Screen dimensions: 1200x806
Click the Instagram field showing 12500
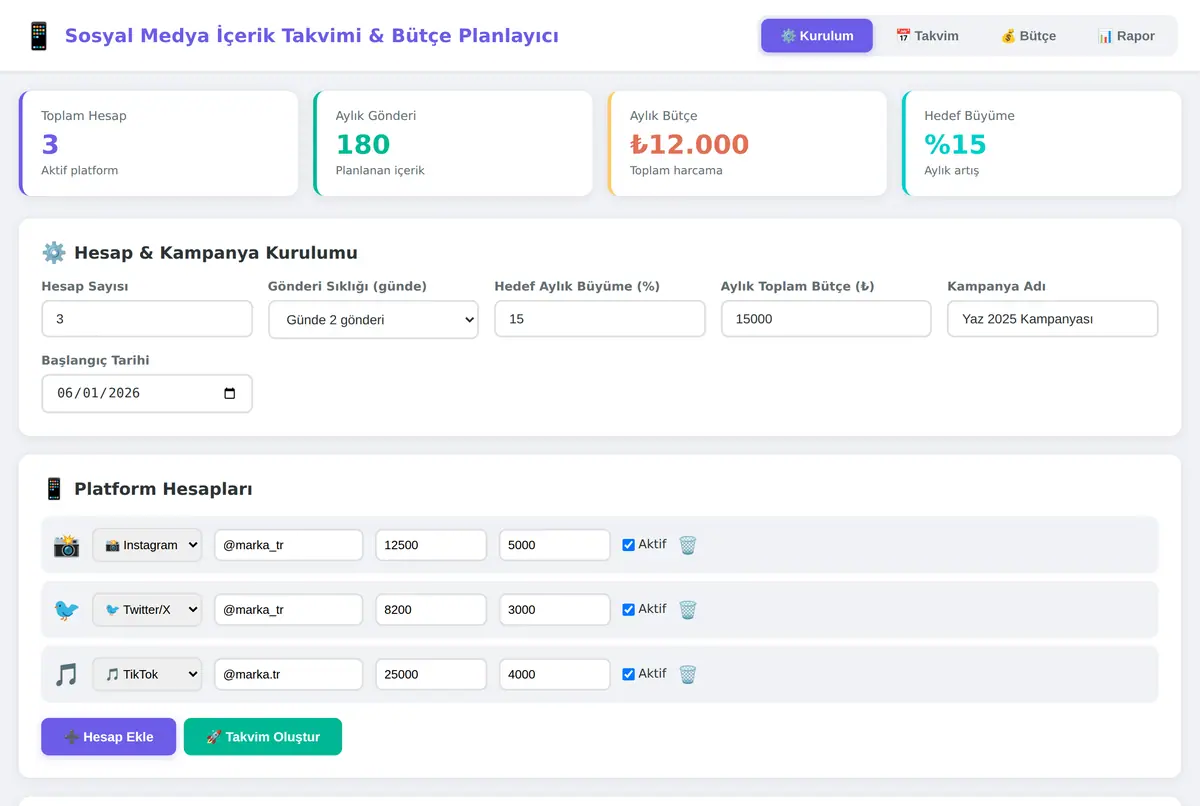(x=431, y=545)
